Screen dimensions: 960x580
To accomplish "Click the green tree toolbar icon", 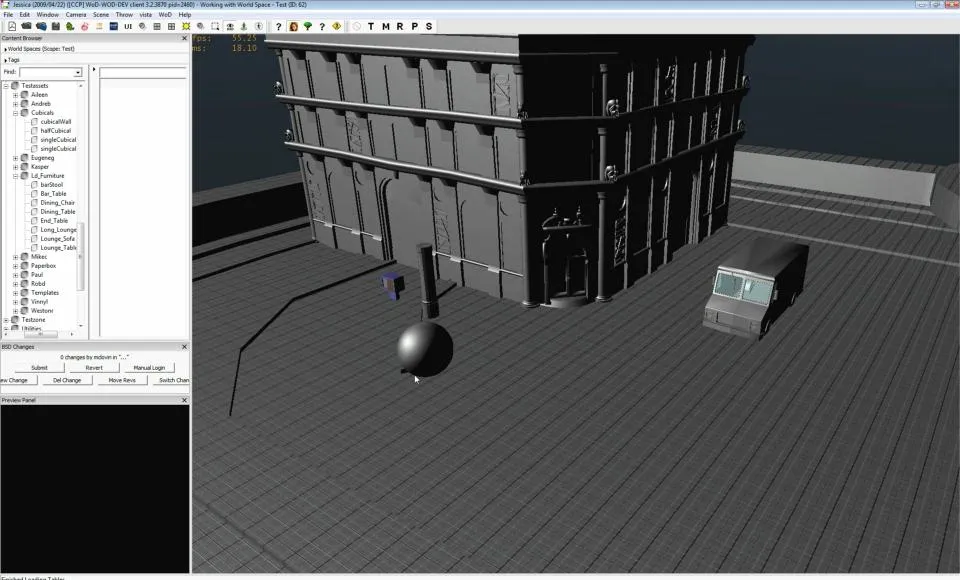I will pyautogui.click(x=307, y=26).
